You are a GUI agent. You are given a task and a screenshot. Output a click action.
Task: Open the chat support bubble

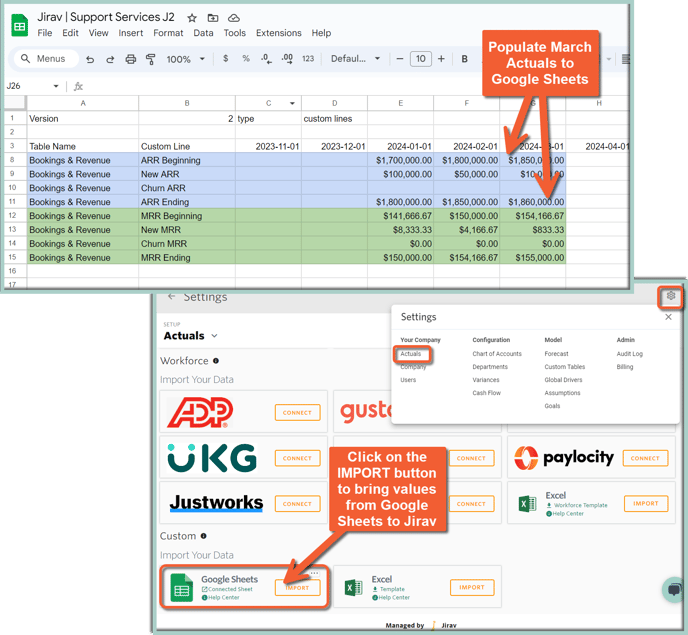(x=674, y=589)
